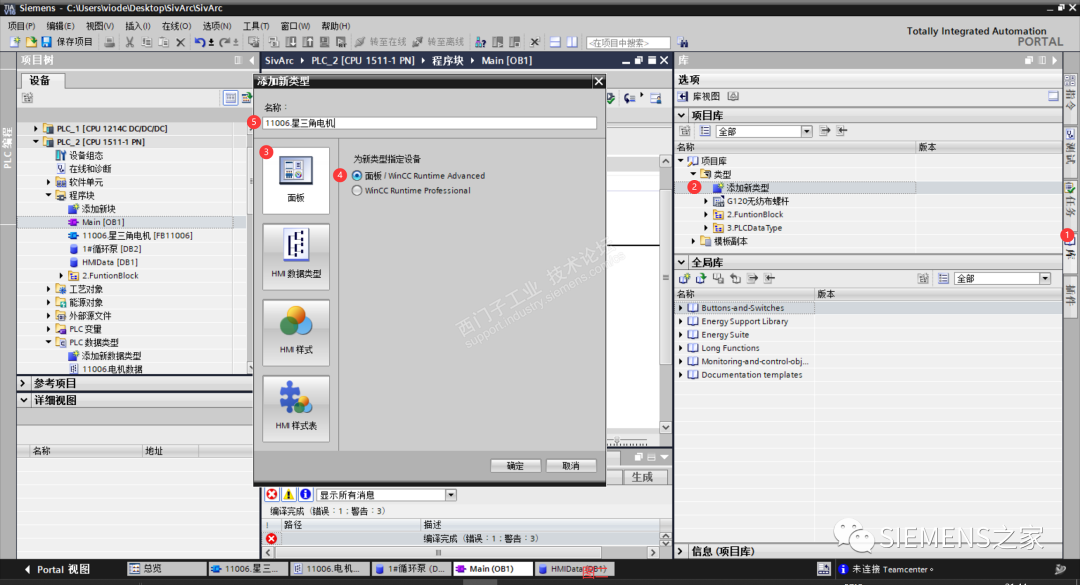Click the 确定 button in Add Type dialog
The image size is (1080, 585).
515,464
